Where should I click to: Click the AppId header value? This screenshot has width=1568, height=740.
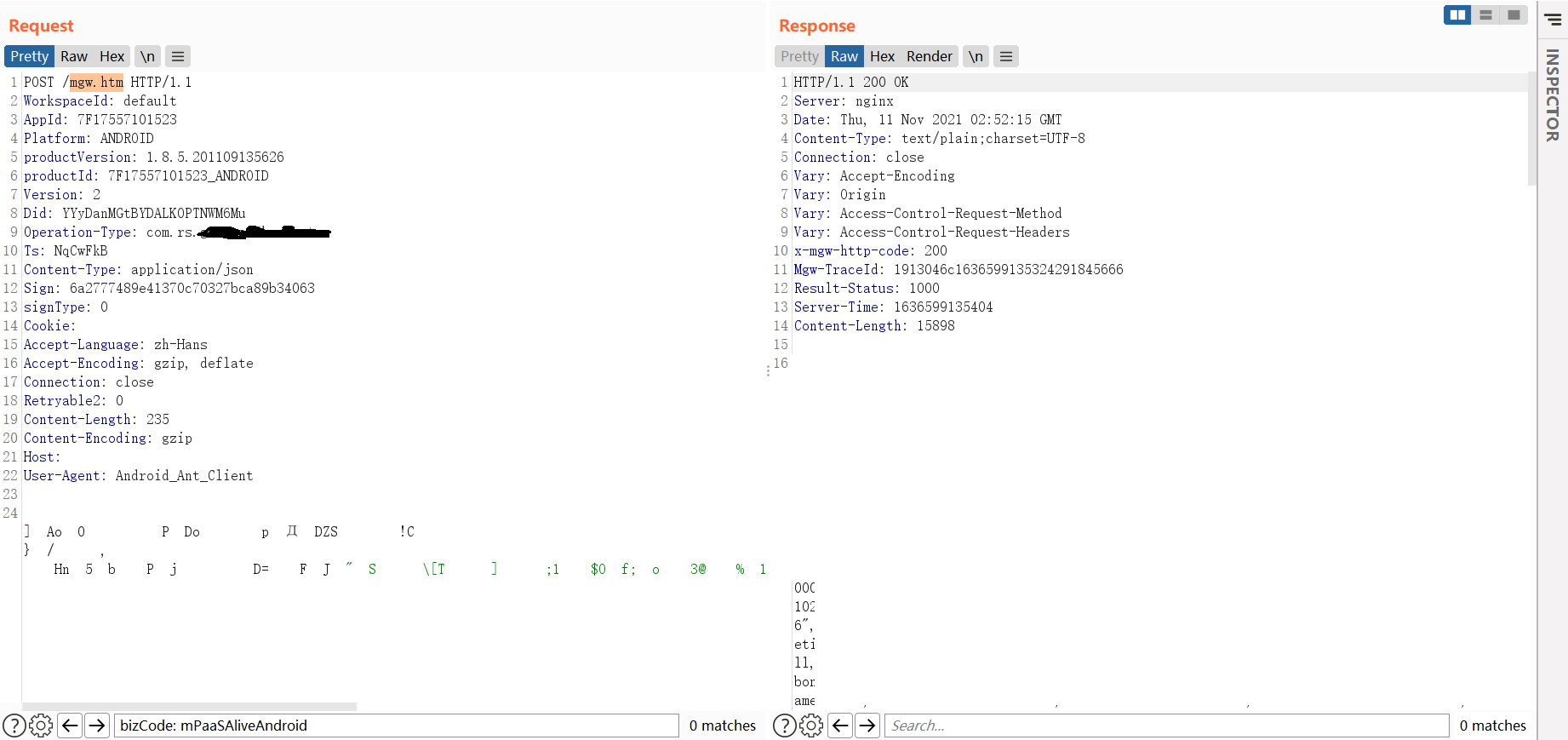click(127, 119)
